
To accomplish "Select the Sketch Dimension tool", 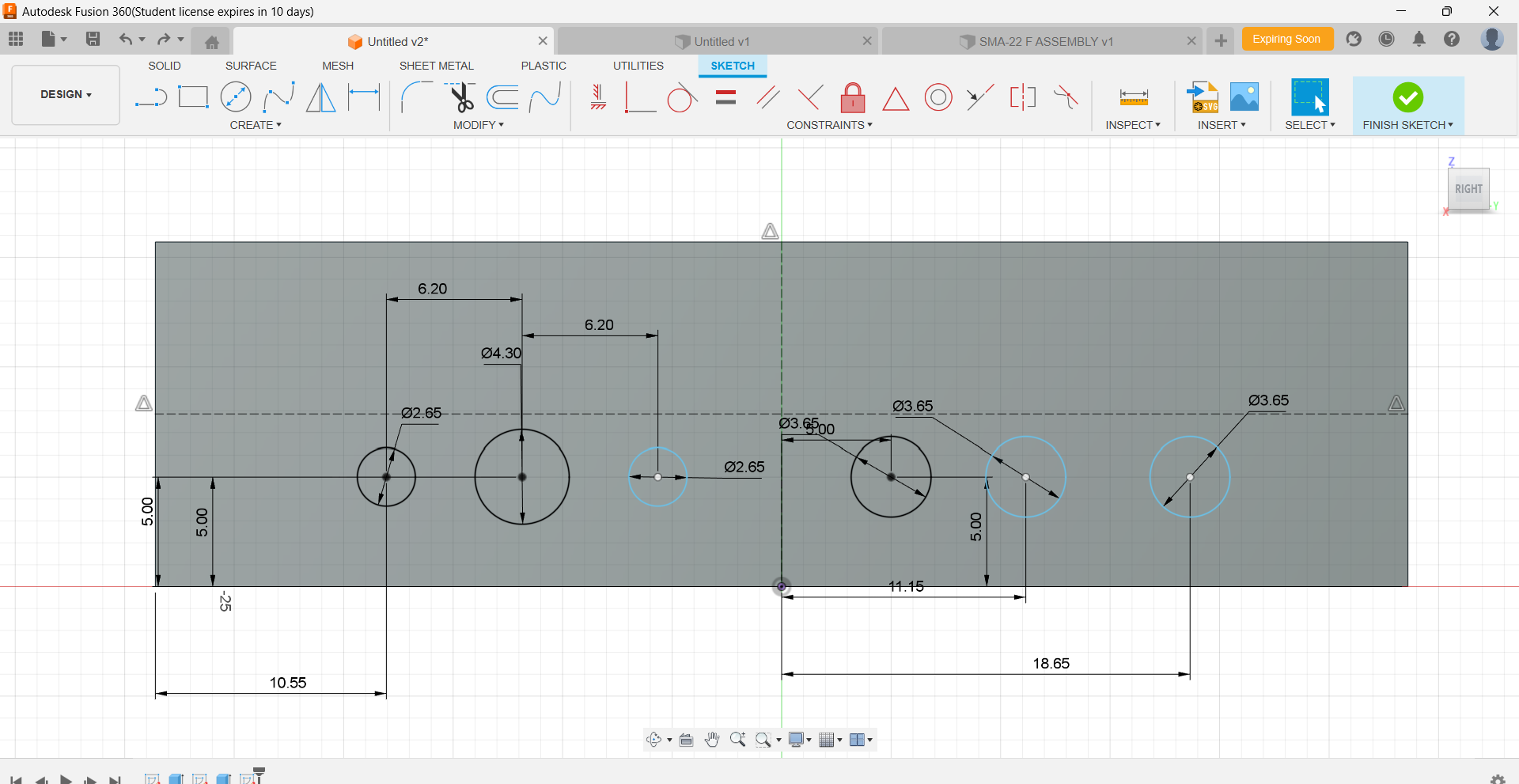I will 364,97.
